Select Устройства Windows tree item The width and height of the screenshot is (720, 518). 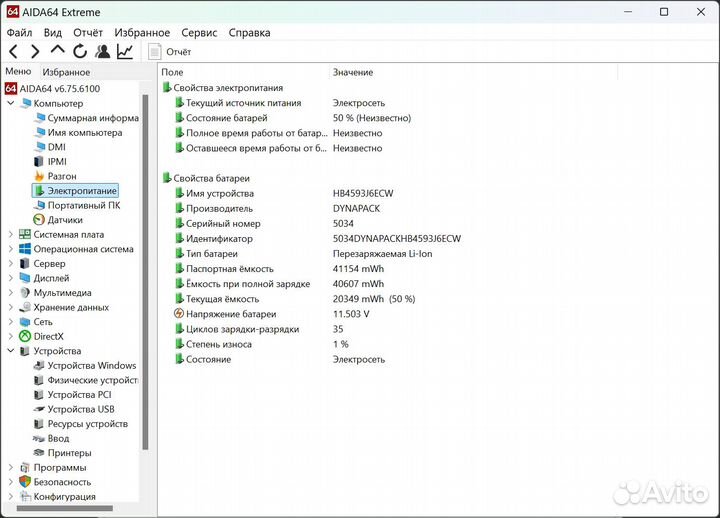(x=85, y=366)
